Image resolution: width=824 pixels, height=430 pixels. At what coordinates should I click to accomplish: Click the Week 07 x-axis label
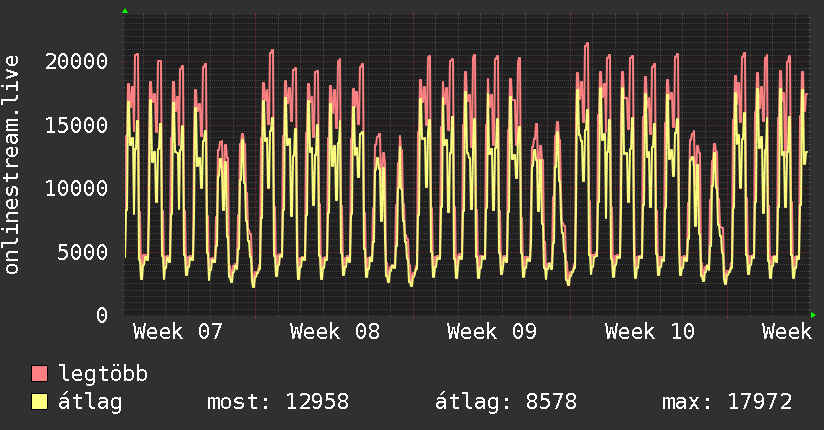coord(178,332)
